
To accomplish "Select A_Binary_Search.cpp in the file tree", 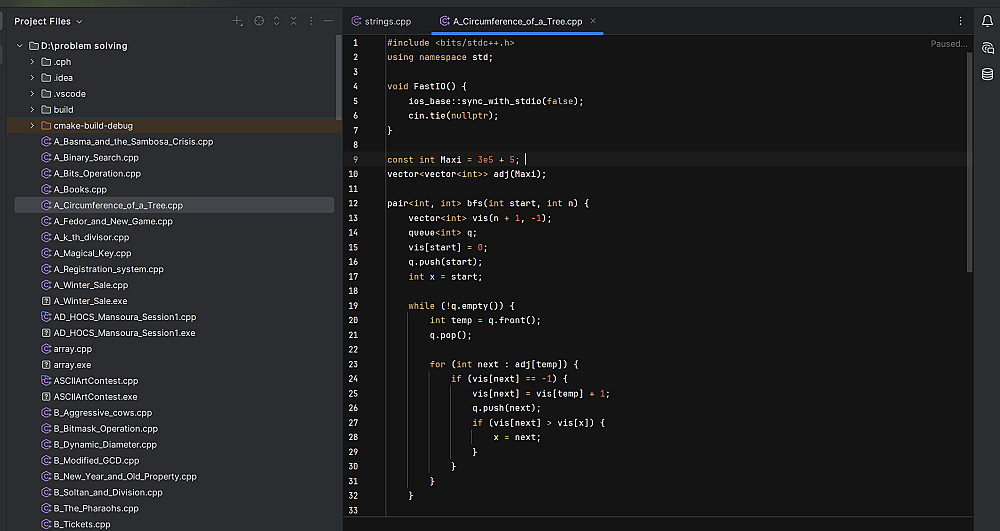I will (95, 158).
